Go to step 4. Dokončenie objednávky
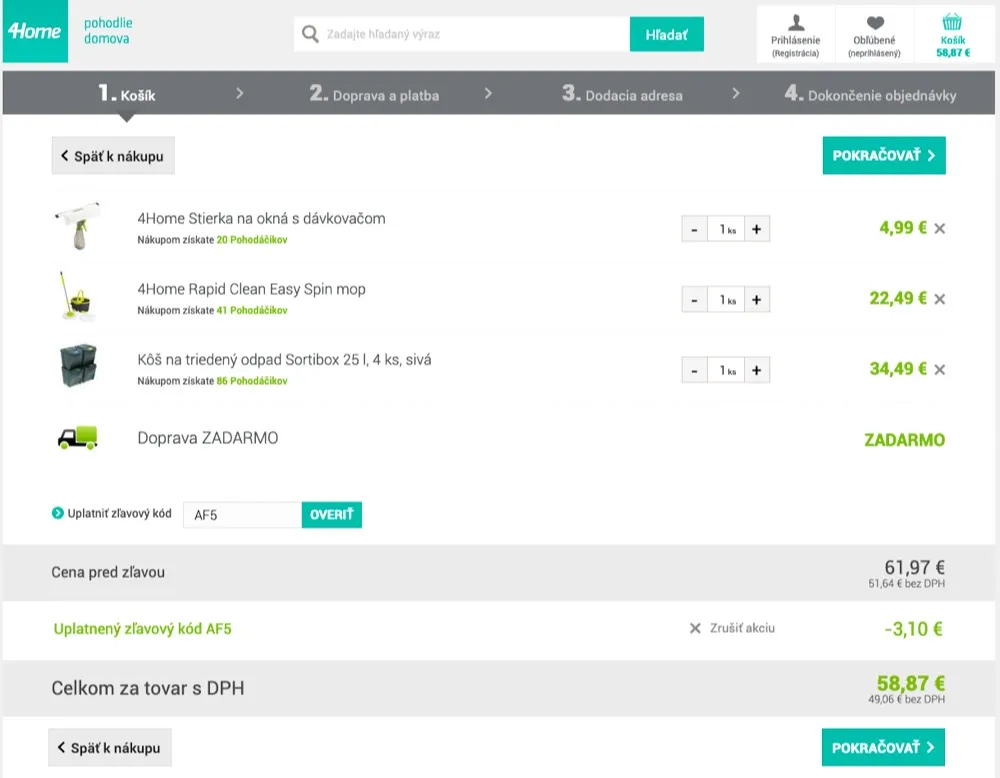 871,94
